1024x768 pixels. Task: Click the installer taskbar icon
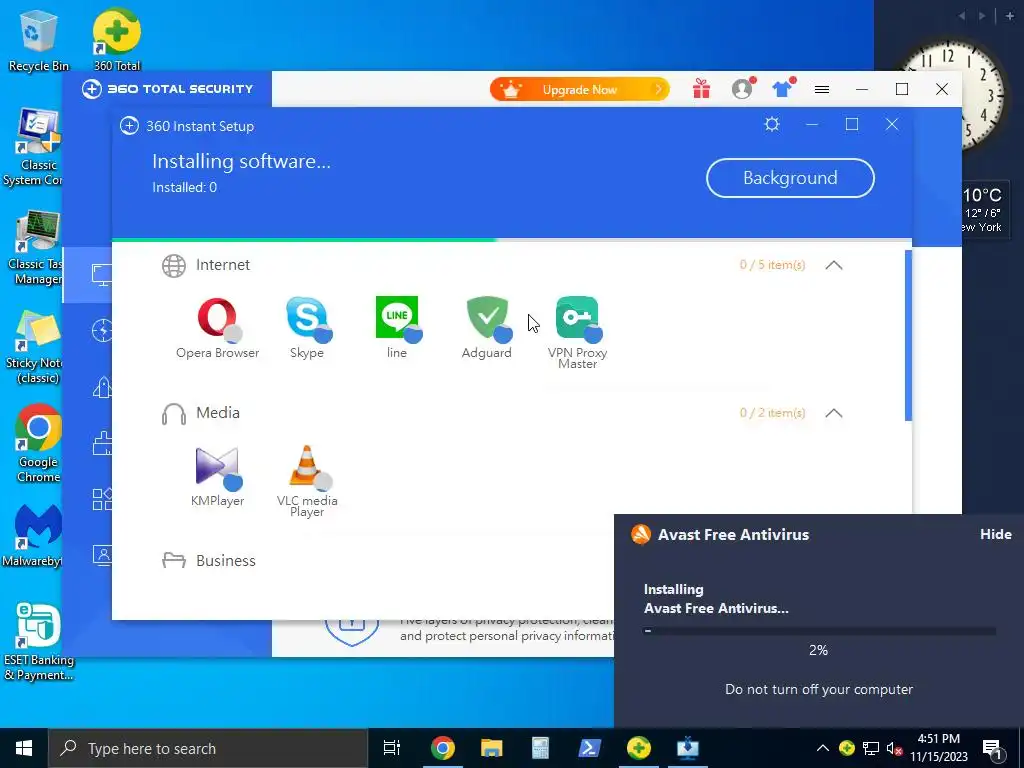coord(688,748)
